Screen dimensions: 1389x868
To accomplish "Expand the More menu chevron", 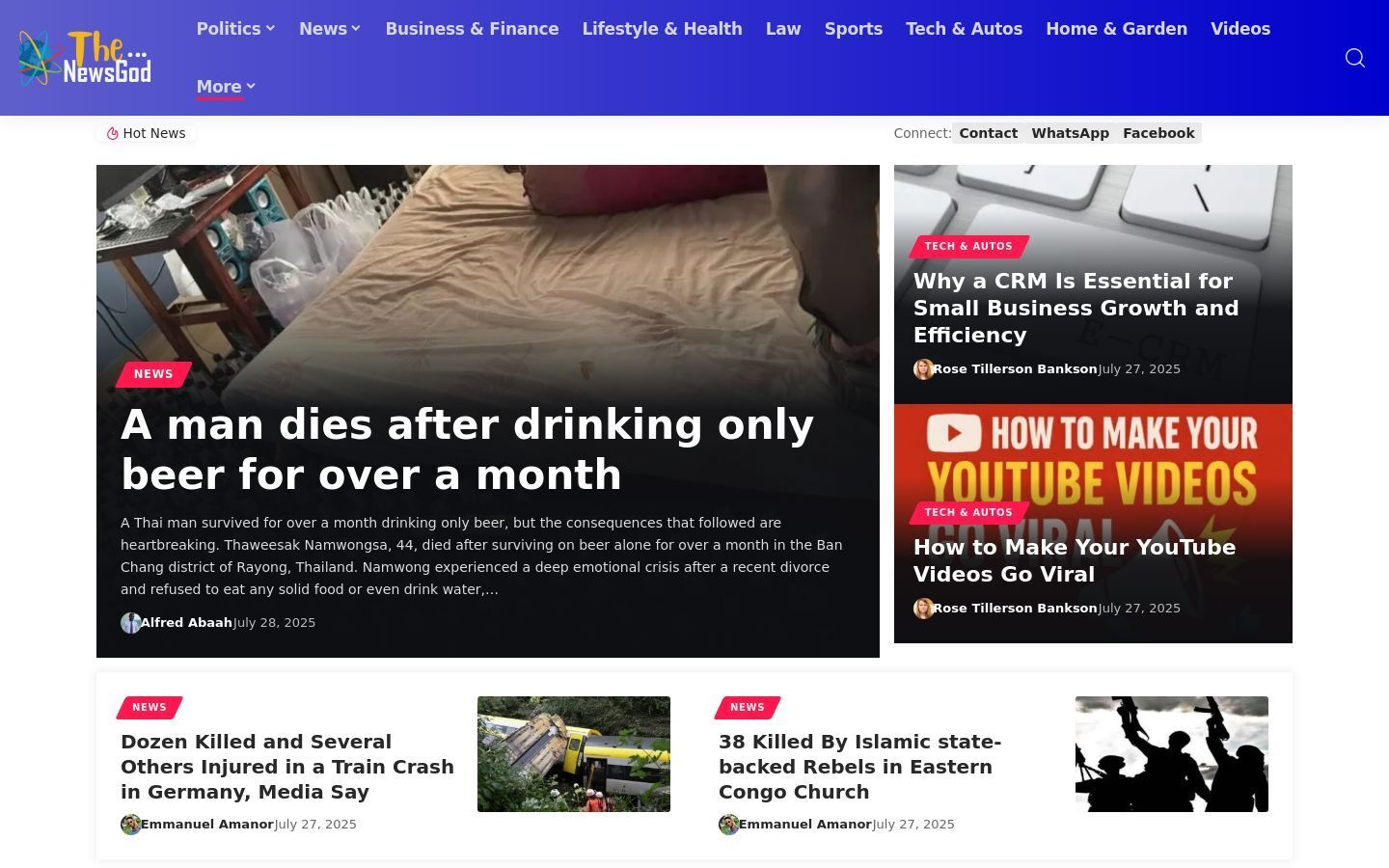I will [251, 87].
